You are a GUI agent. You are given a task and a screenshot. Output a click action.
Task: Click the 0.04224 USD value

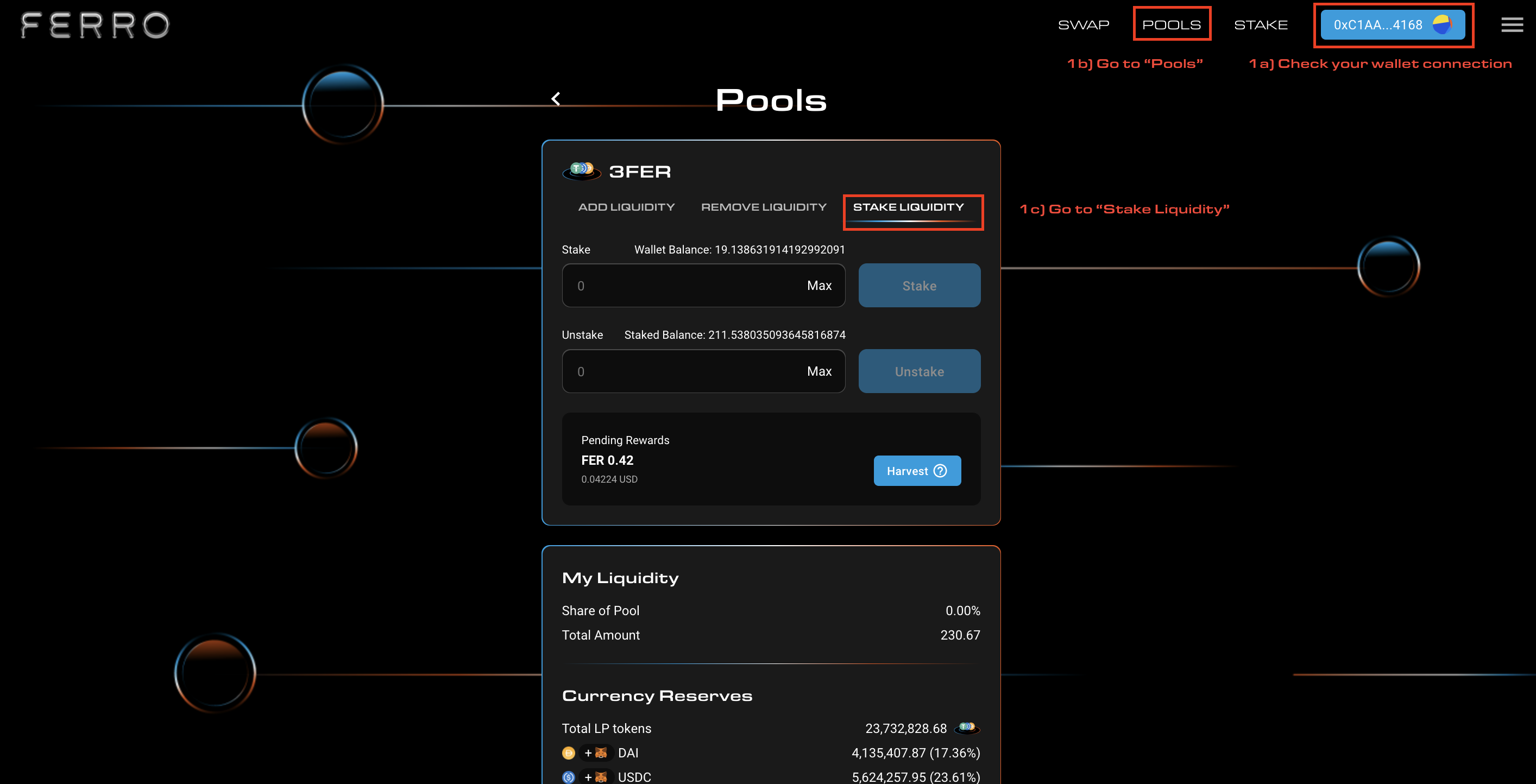(x=609, y=479)
